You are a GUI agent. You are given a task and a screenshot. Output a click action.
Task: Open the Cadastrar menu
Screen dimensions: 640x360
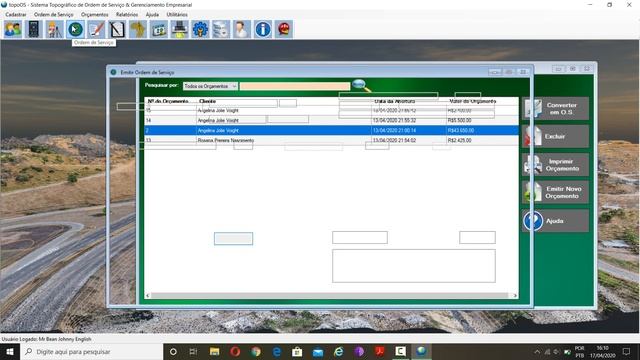click(x=16, y=14)
